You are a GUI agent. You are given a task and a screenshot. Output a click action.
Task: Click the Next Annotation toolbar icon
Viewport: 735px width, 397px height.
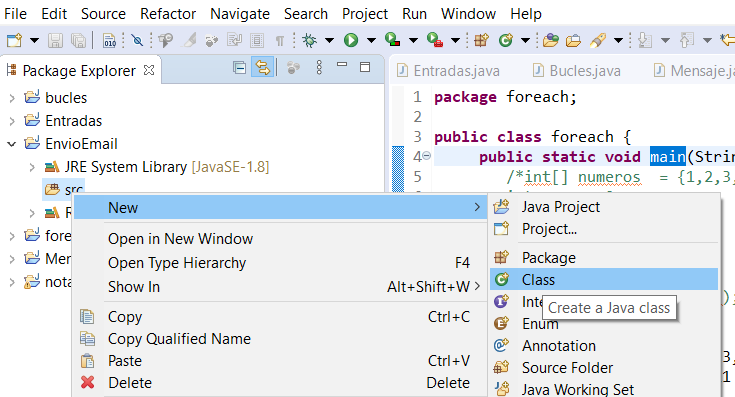tap(645, 40)
